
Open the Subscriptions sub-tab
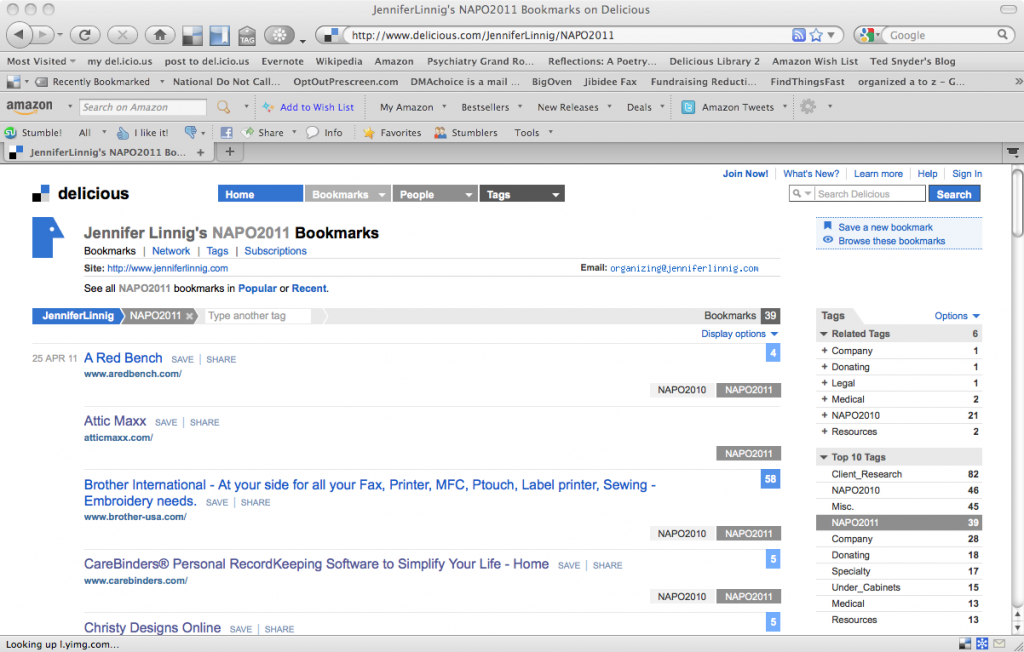(276, 251)
